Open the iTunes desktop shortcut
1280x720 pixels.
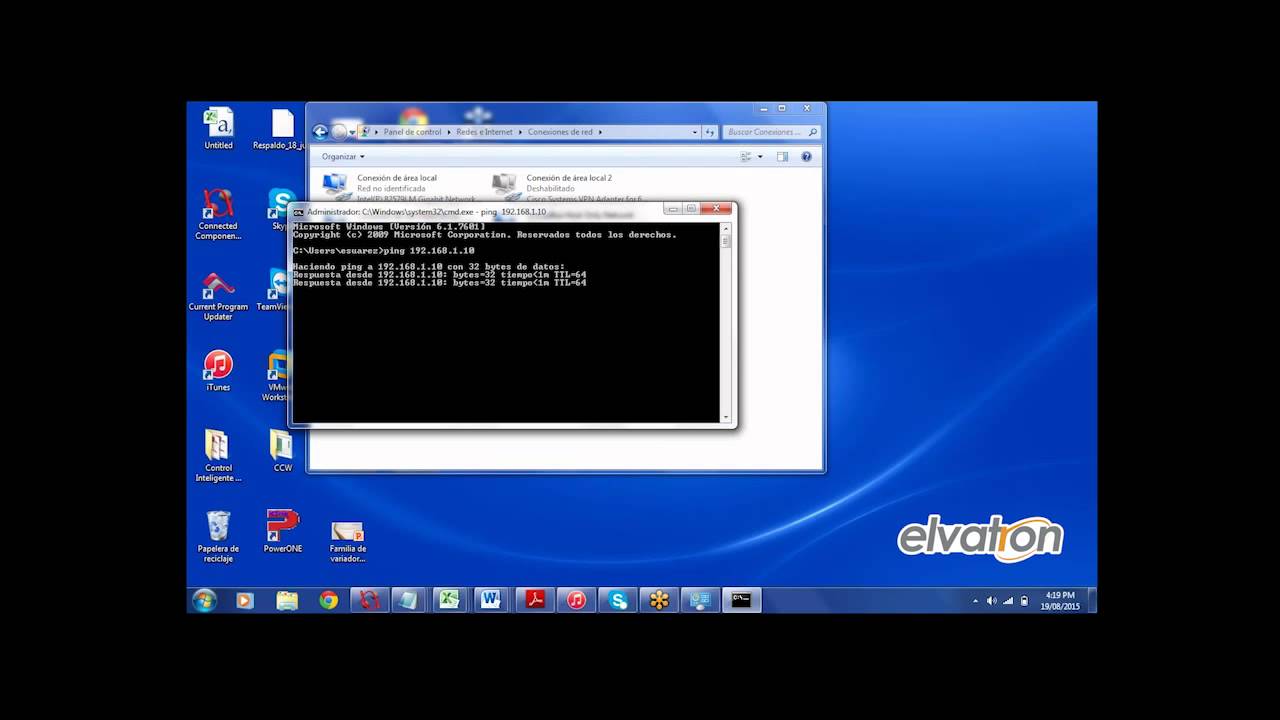pyautogui.click(x=218, y=371)
